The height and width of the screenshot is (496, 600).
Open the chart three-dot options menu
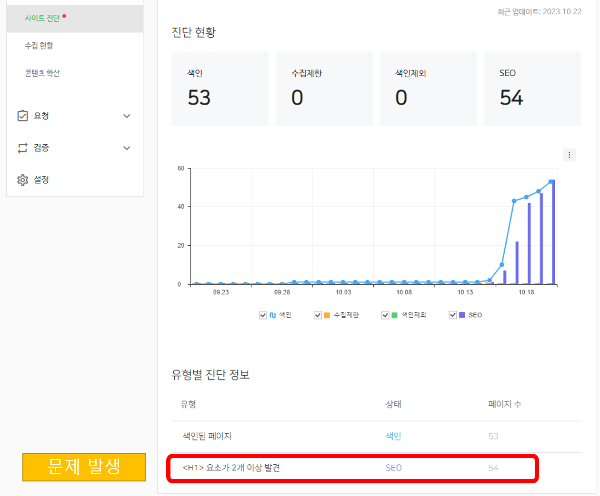(x=569, y=155)
